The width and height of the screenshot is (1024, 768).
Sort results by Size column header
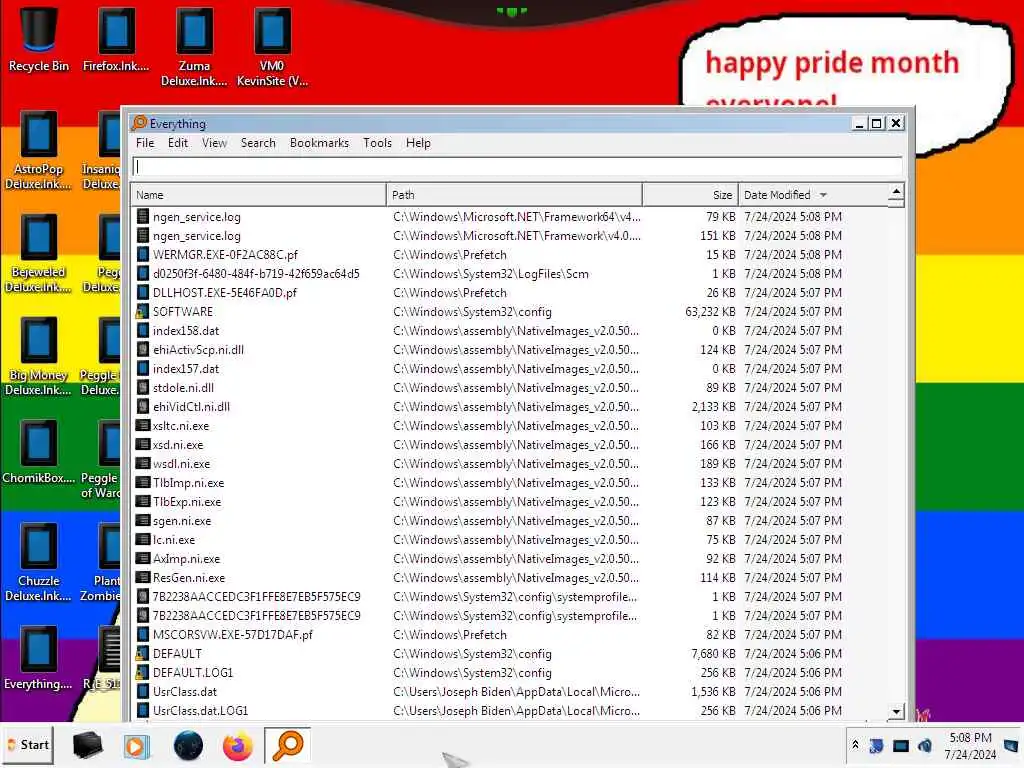tap(690, 195)
